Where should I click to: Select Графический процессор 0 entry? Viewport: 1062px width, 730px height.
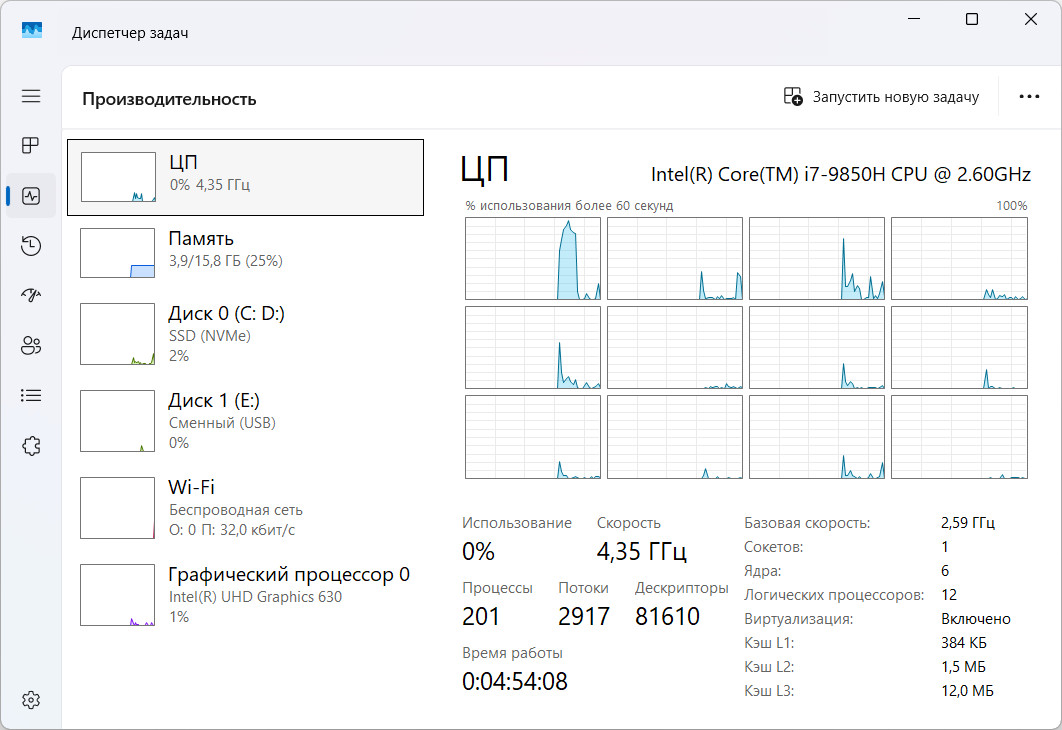tap(245, 595)
